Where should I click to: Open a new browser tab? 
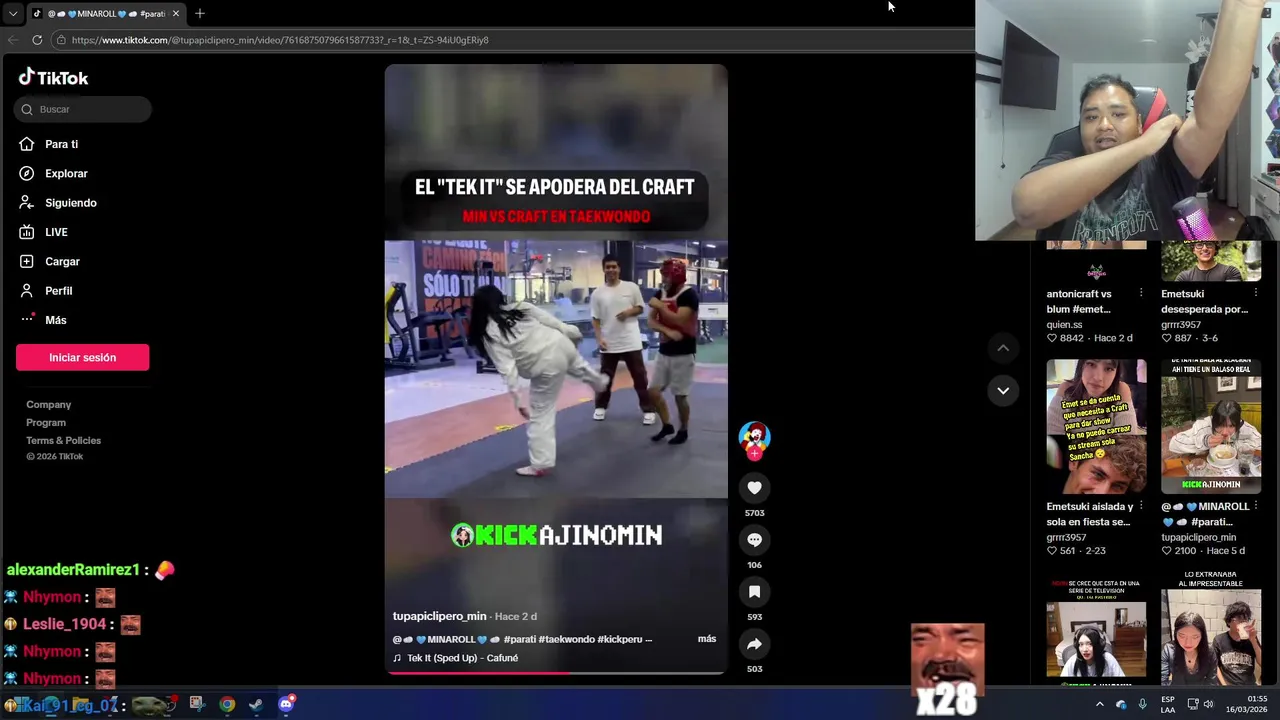click(x=199, y=14)
